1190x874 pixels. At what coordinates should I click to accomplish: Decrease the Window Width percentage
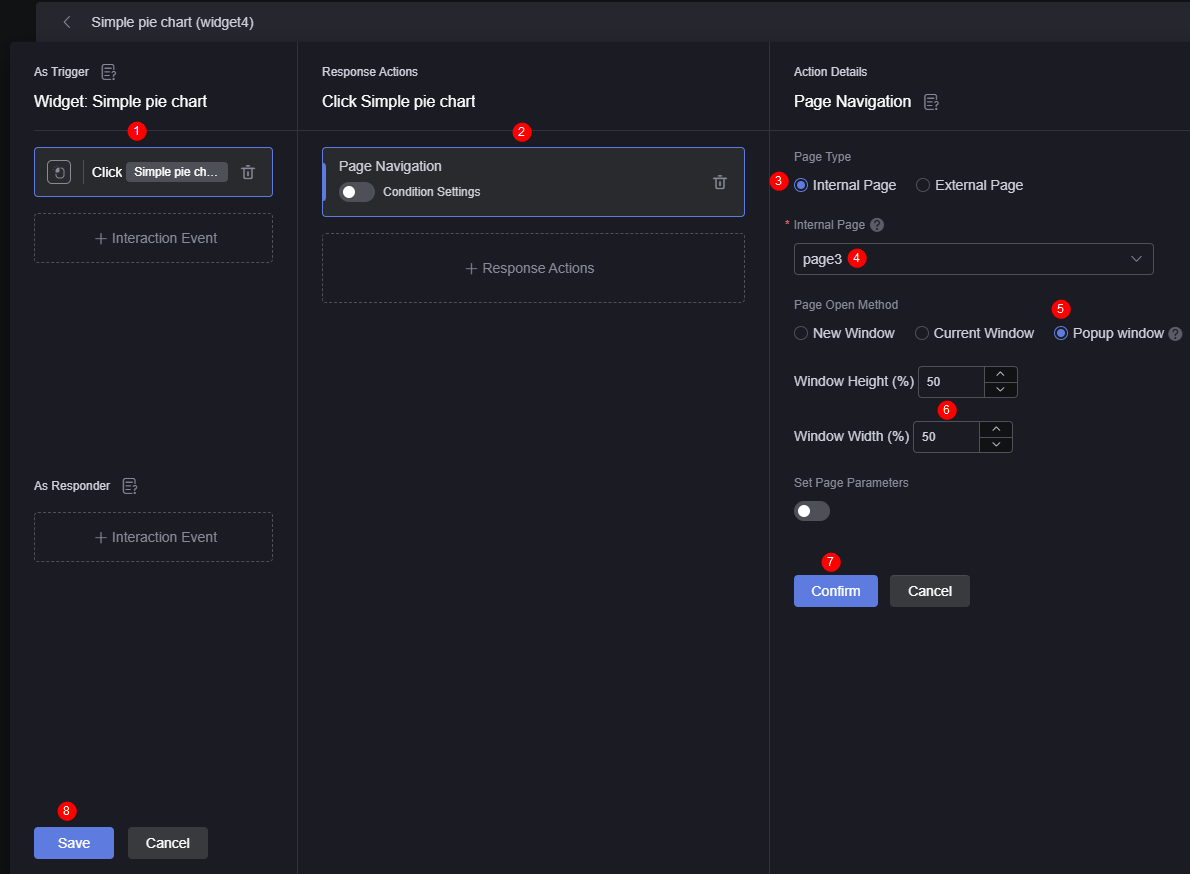pos(996,445)
